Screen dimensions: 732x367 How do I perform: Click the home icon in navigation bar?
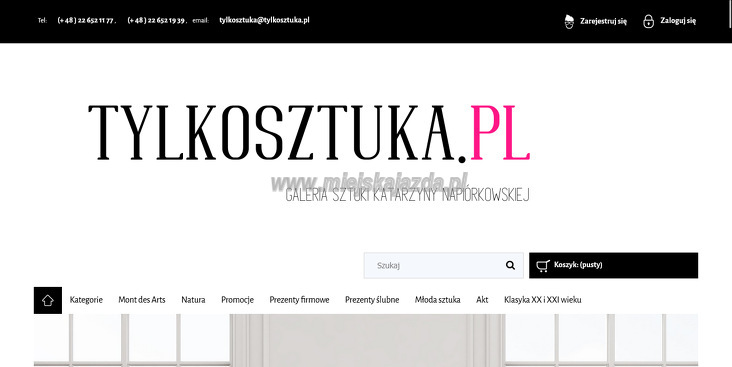pyautogui.click(x=48, y=300)
